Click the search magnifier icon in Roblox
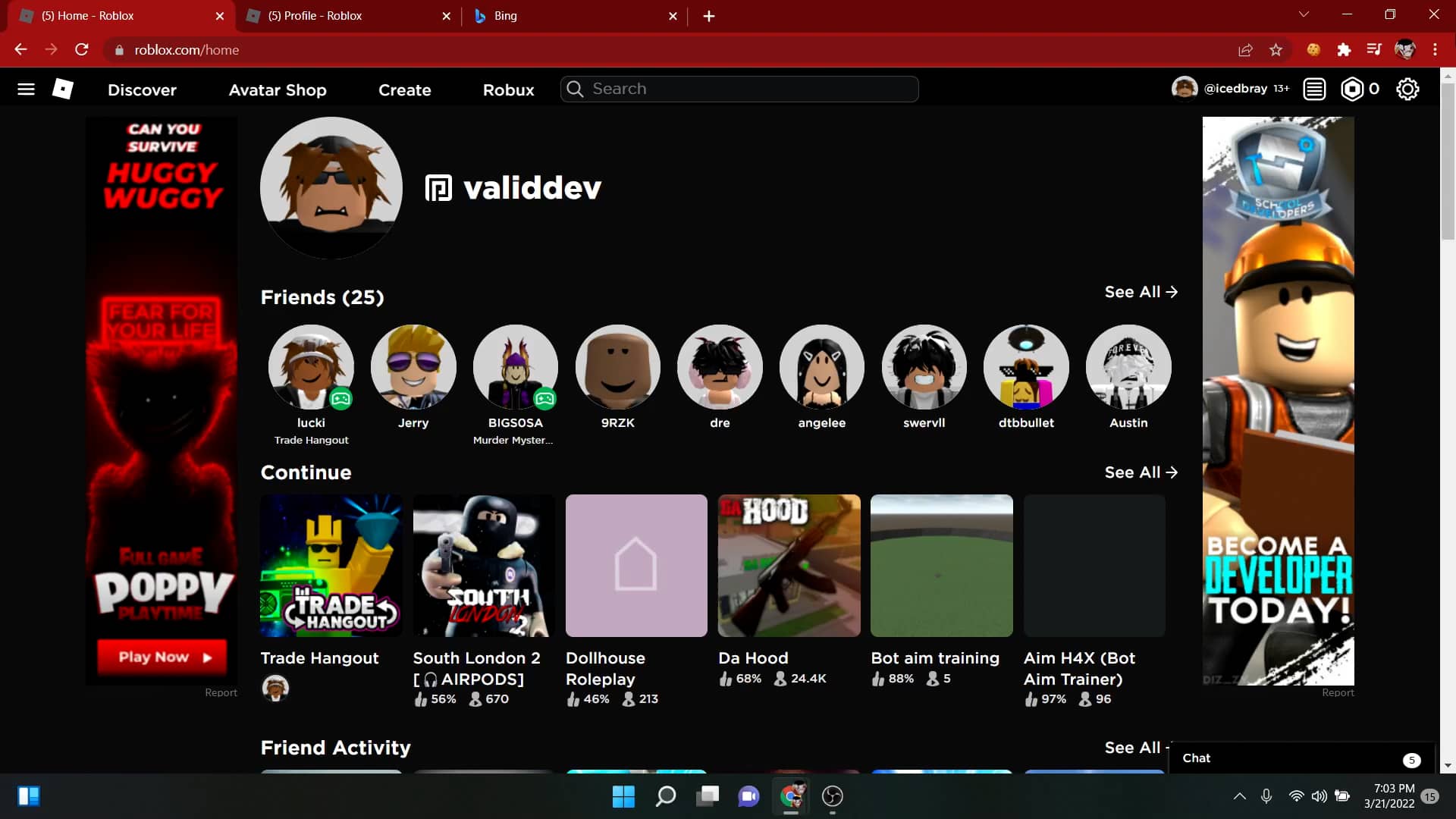1456x819 pixels. coord(575,89)
